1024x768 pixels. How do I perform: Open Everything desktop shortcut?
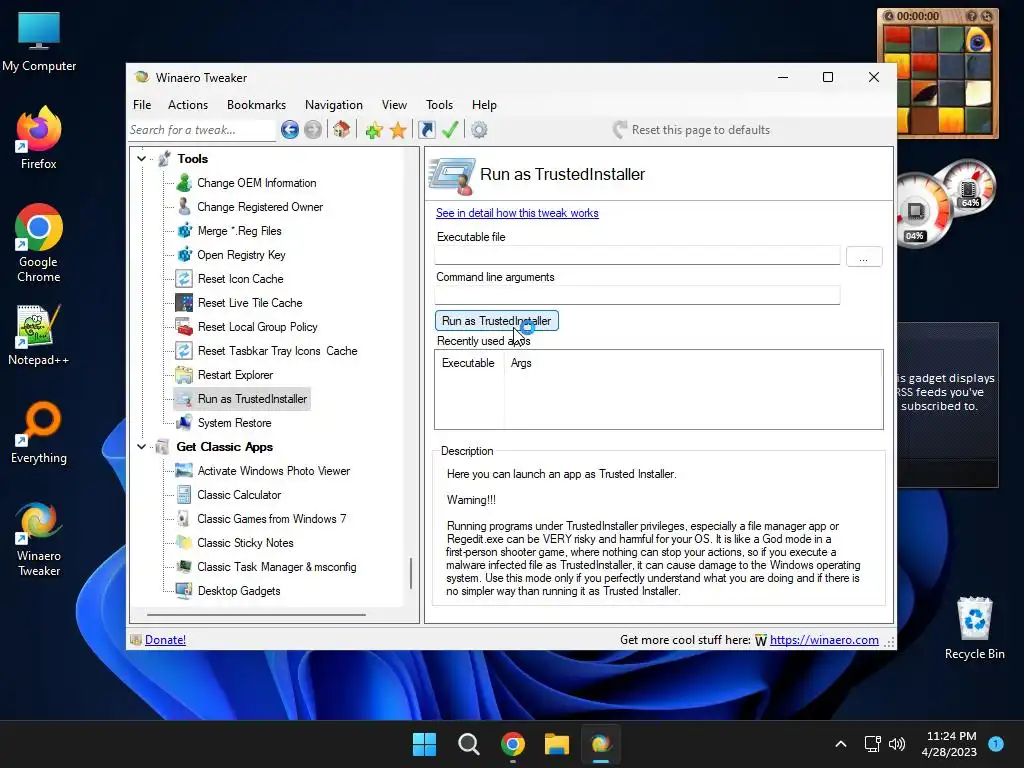[39, 432]
